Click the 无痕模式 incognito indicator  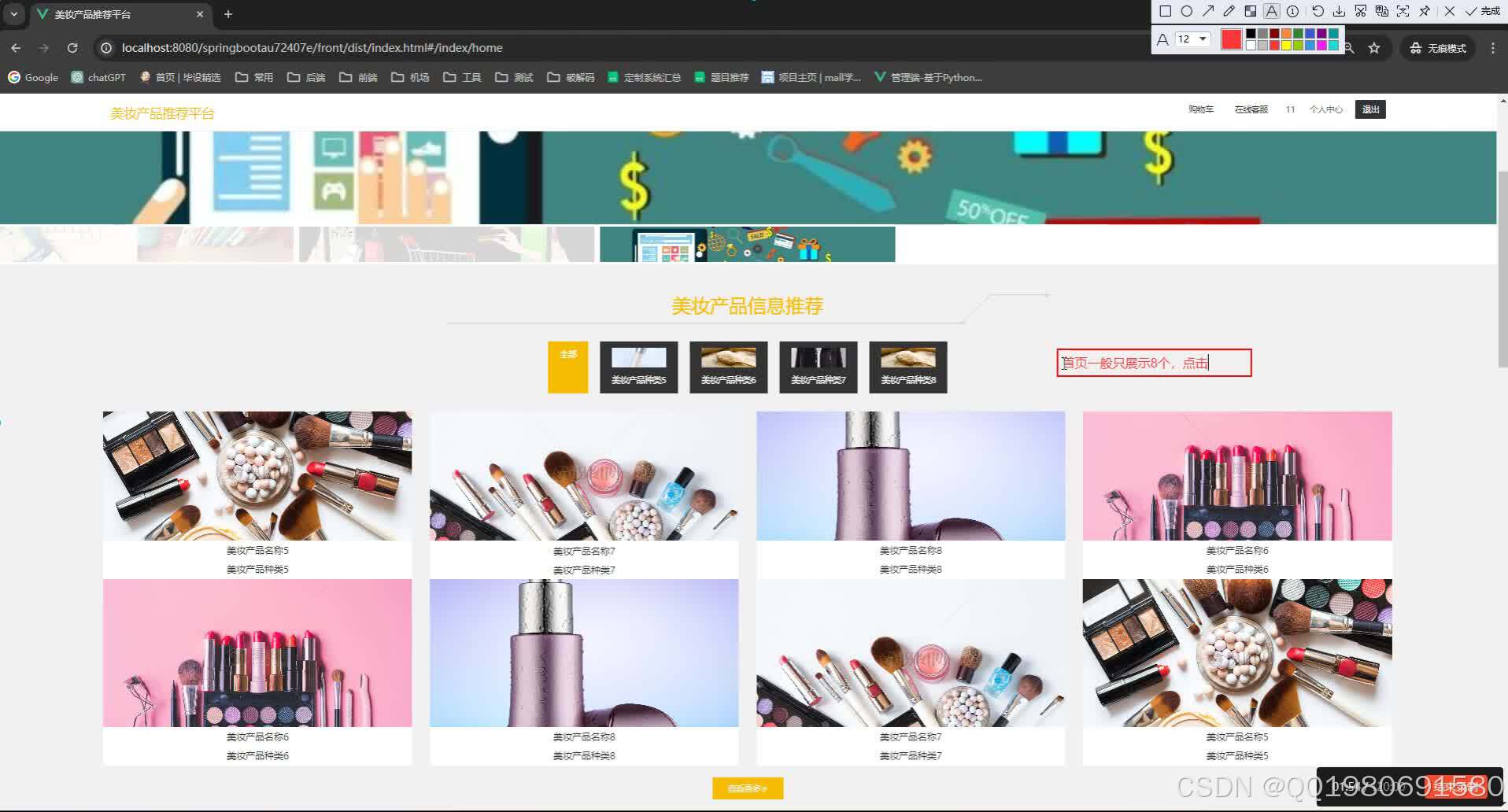(x=1438, y=48)
